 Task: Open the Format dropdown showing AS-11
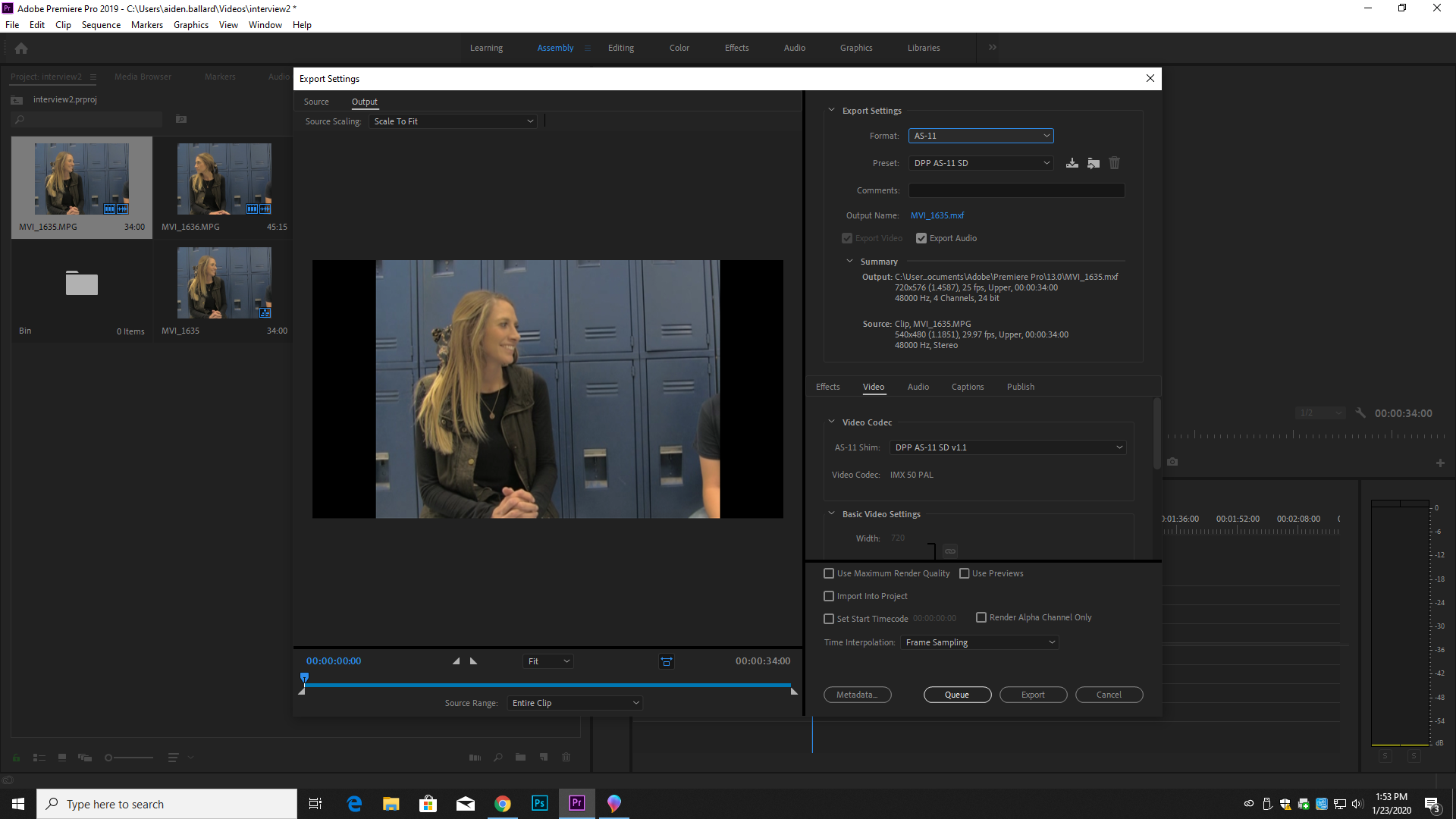click(x=981, y=136)
